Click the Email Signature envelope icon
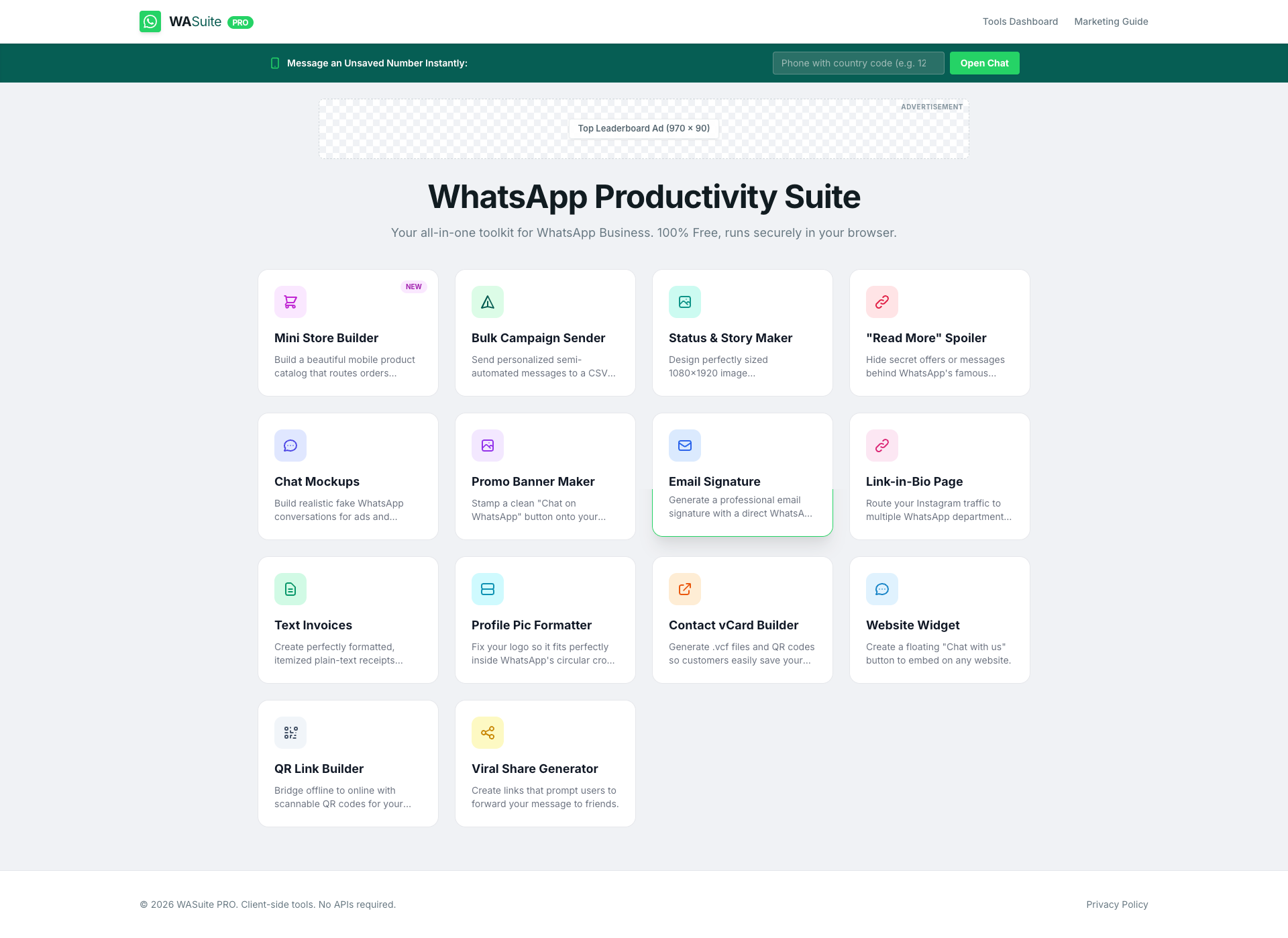The width and height of the screenshot is (1288, 938). pyautogui.click(x=685, y=446)
